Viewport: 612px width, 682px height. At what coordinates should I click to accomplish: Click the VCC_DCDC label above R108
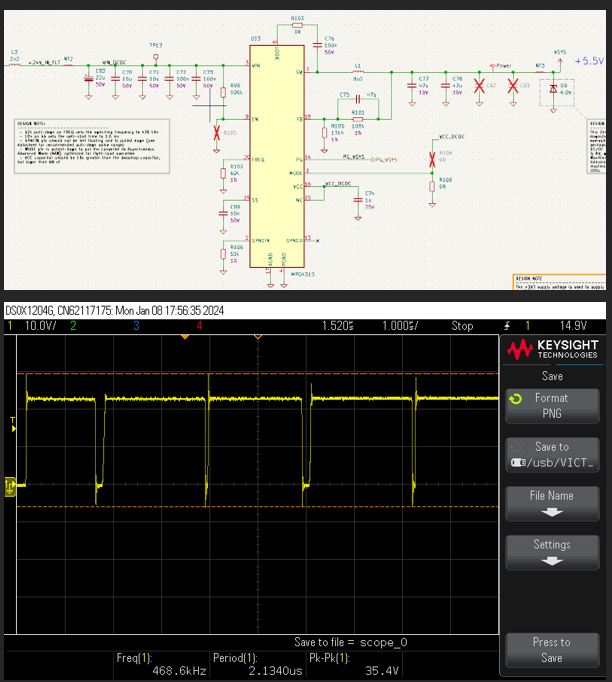point(451,137)
